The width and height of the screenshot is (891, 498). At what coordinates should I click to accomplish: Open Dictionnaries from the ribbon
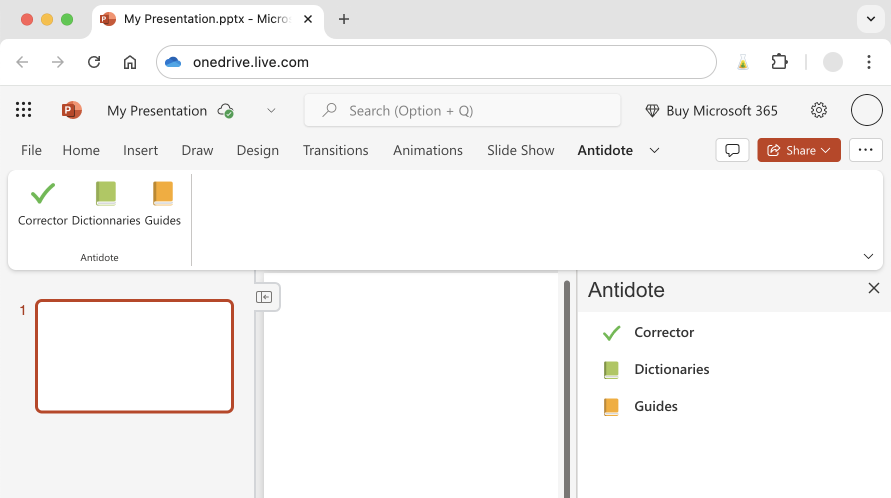pos(106,194)
